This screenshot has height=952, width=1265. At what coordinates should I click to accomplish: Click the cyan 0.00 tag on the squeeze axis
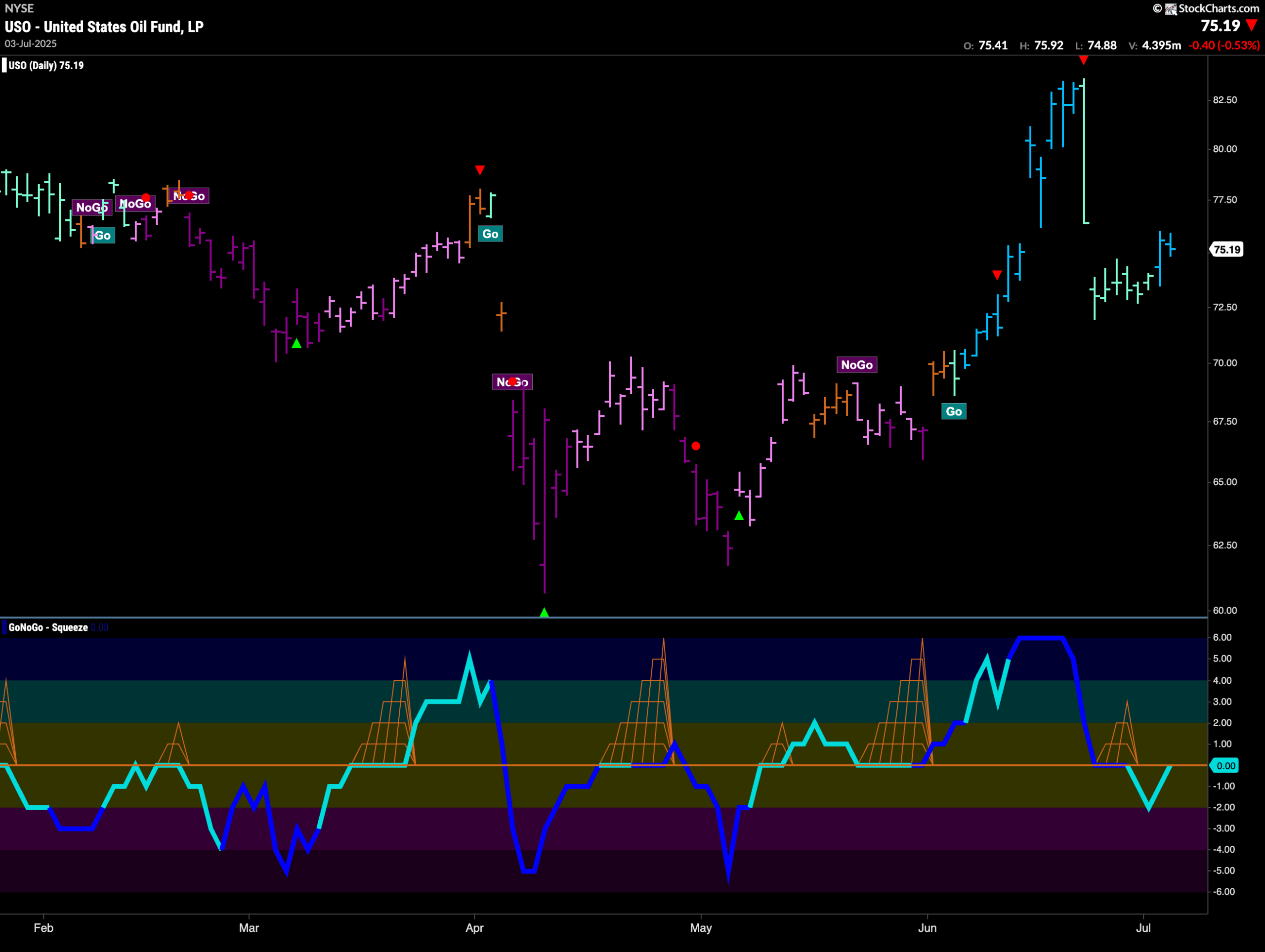pos(1225,766)
